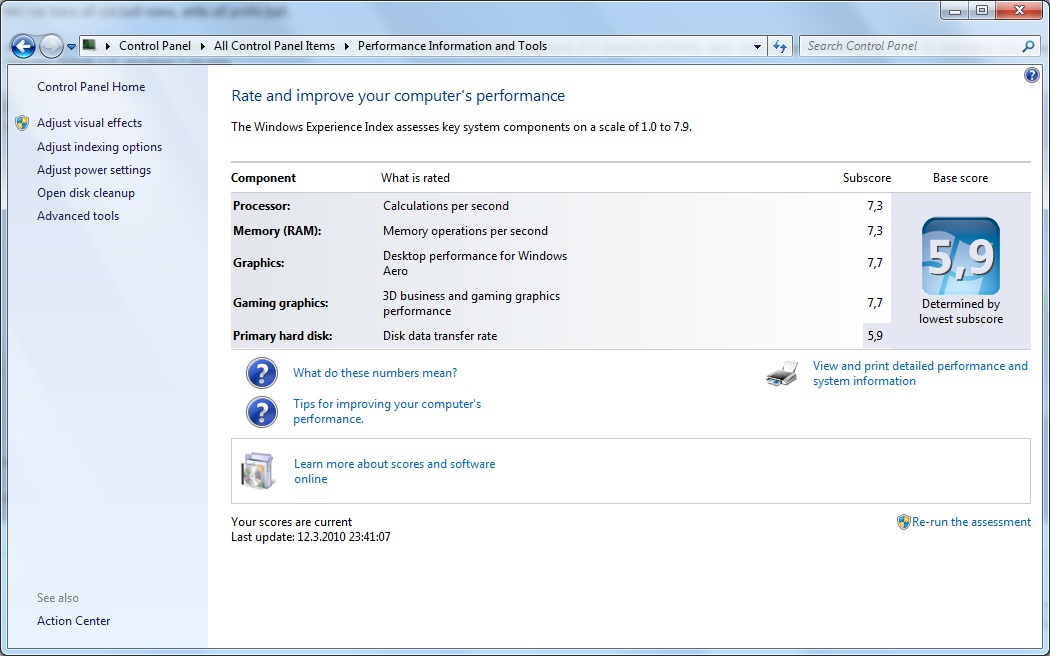Open Control Panel Home from sidebar
This screenshot has width=1050, height=656.
91,87
